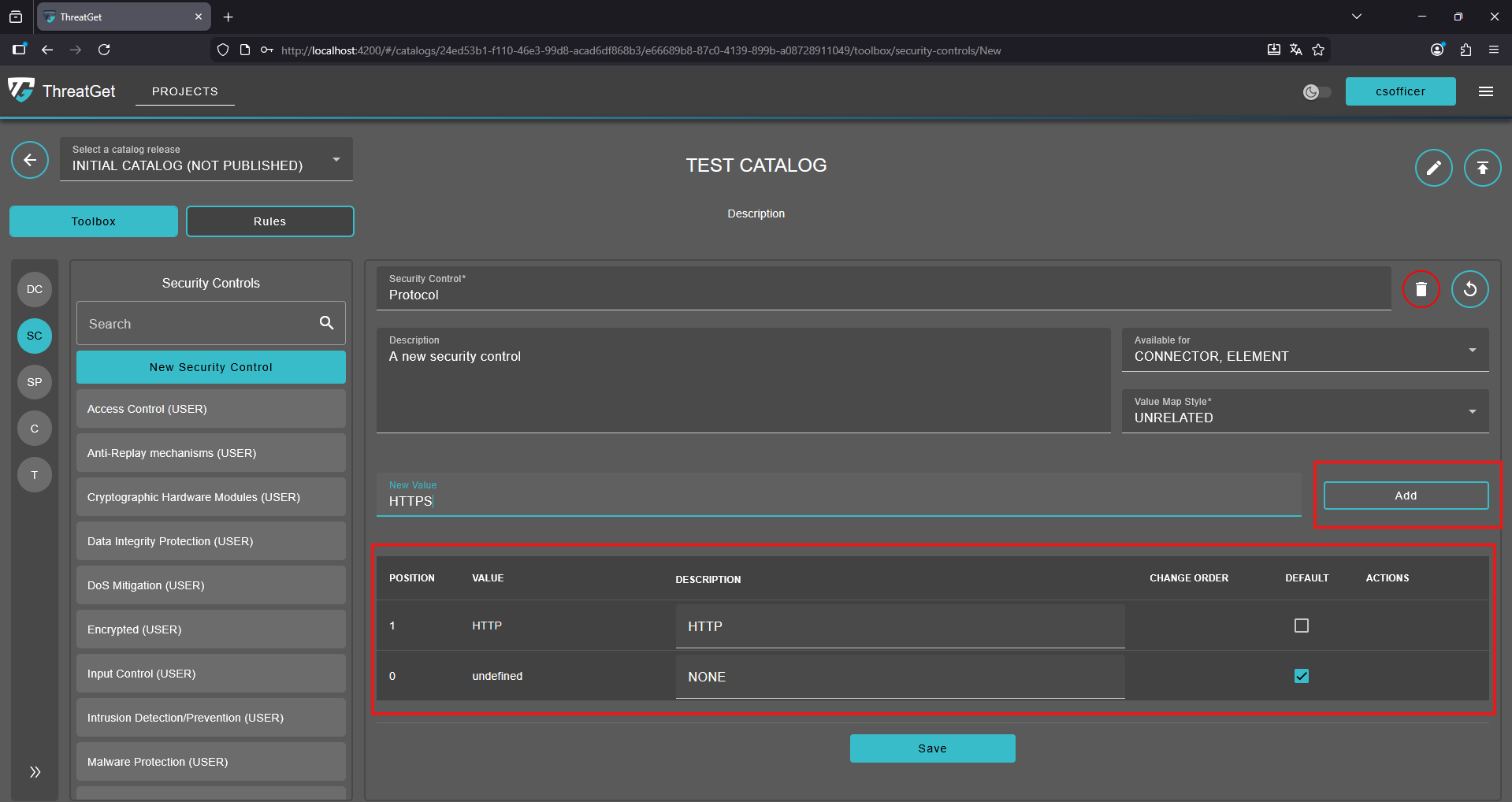The image size is (1512, 802).
Task: Collapse the sidebar with the double-chevron control
Action: click(35, 772)
